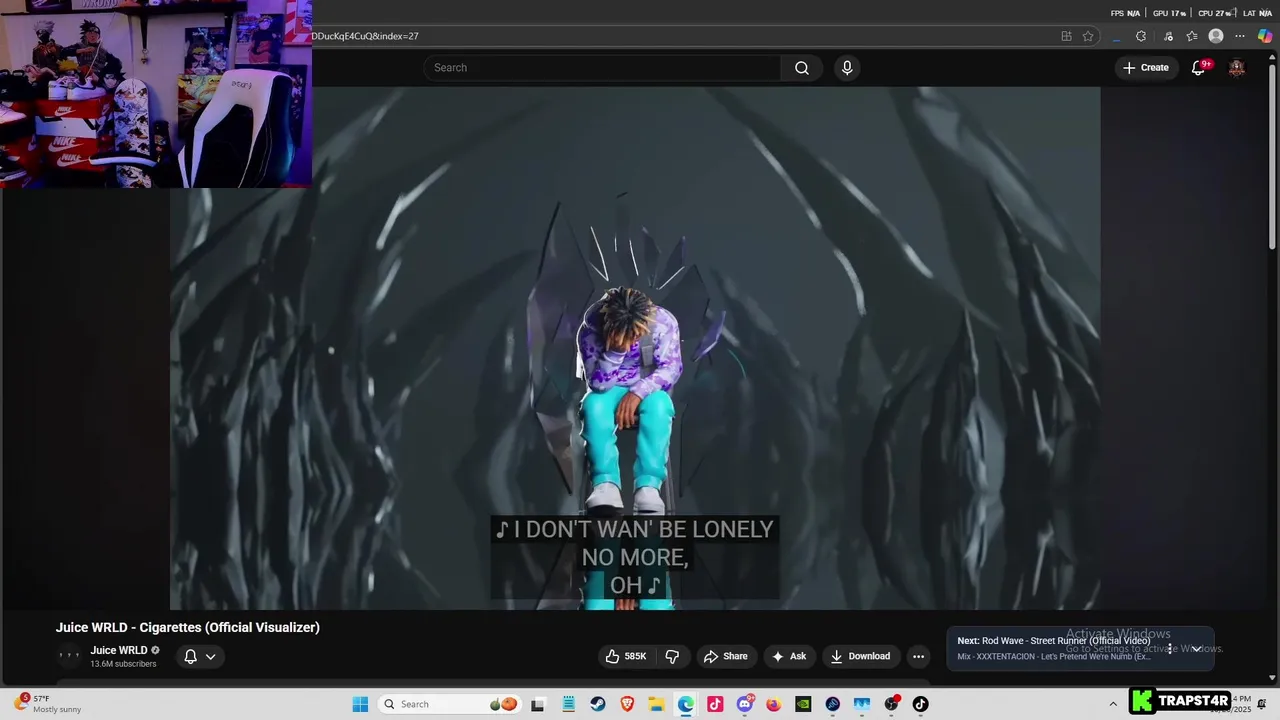Open TikTok app in taskbar

921,704
